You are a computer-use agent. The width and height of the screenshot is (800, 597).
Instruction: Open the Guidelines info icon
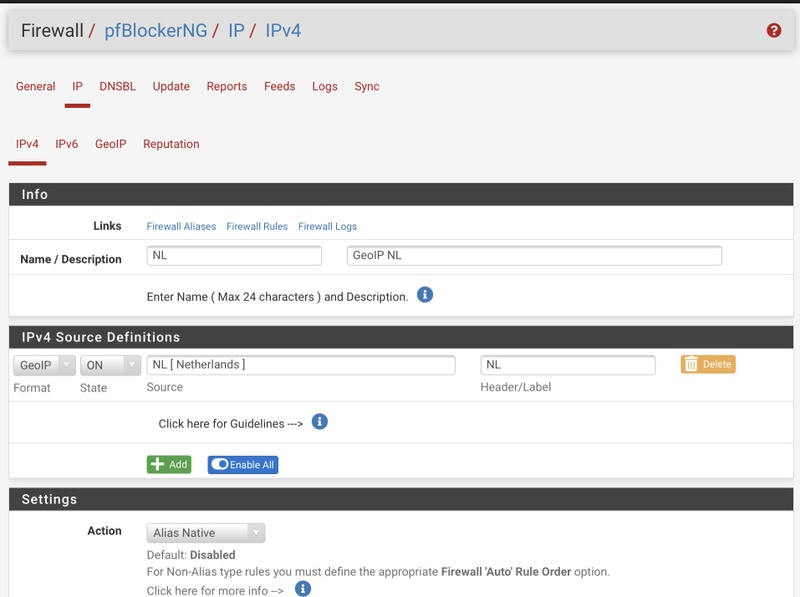[319, 422]
